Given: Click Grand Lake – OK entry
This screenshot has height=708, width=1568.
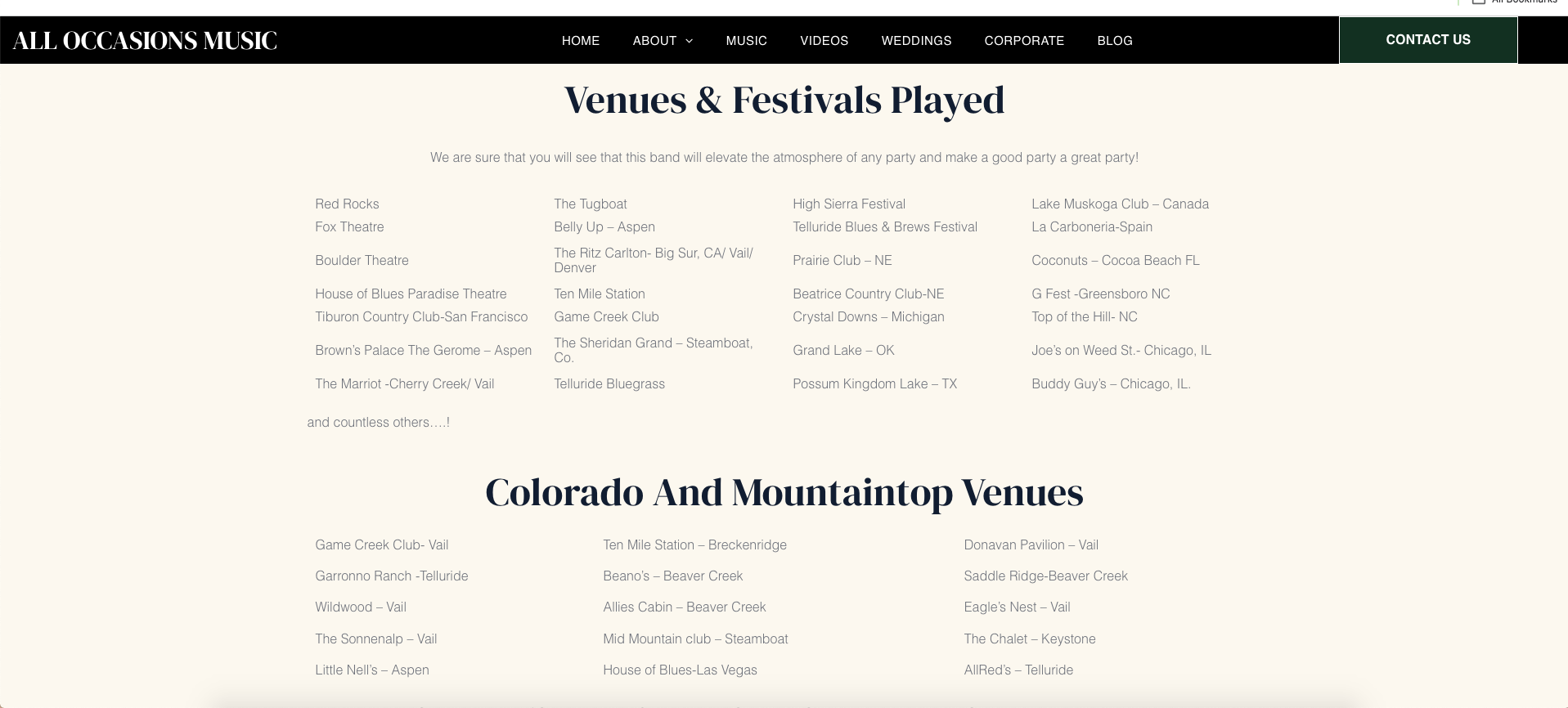Looking at the screenshot, I should 843,350.
